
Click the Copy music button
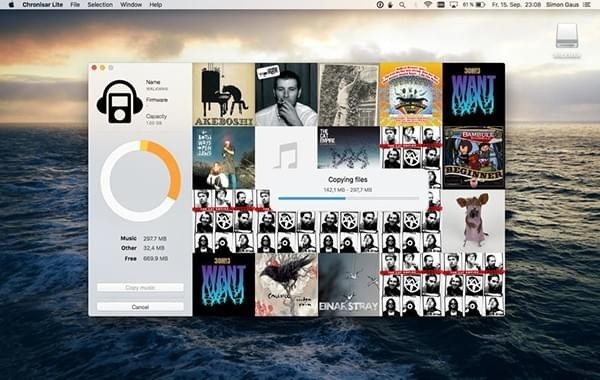pyautogui.click(x=140, y=287)
